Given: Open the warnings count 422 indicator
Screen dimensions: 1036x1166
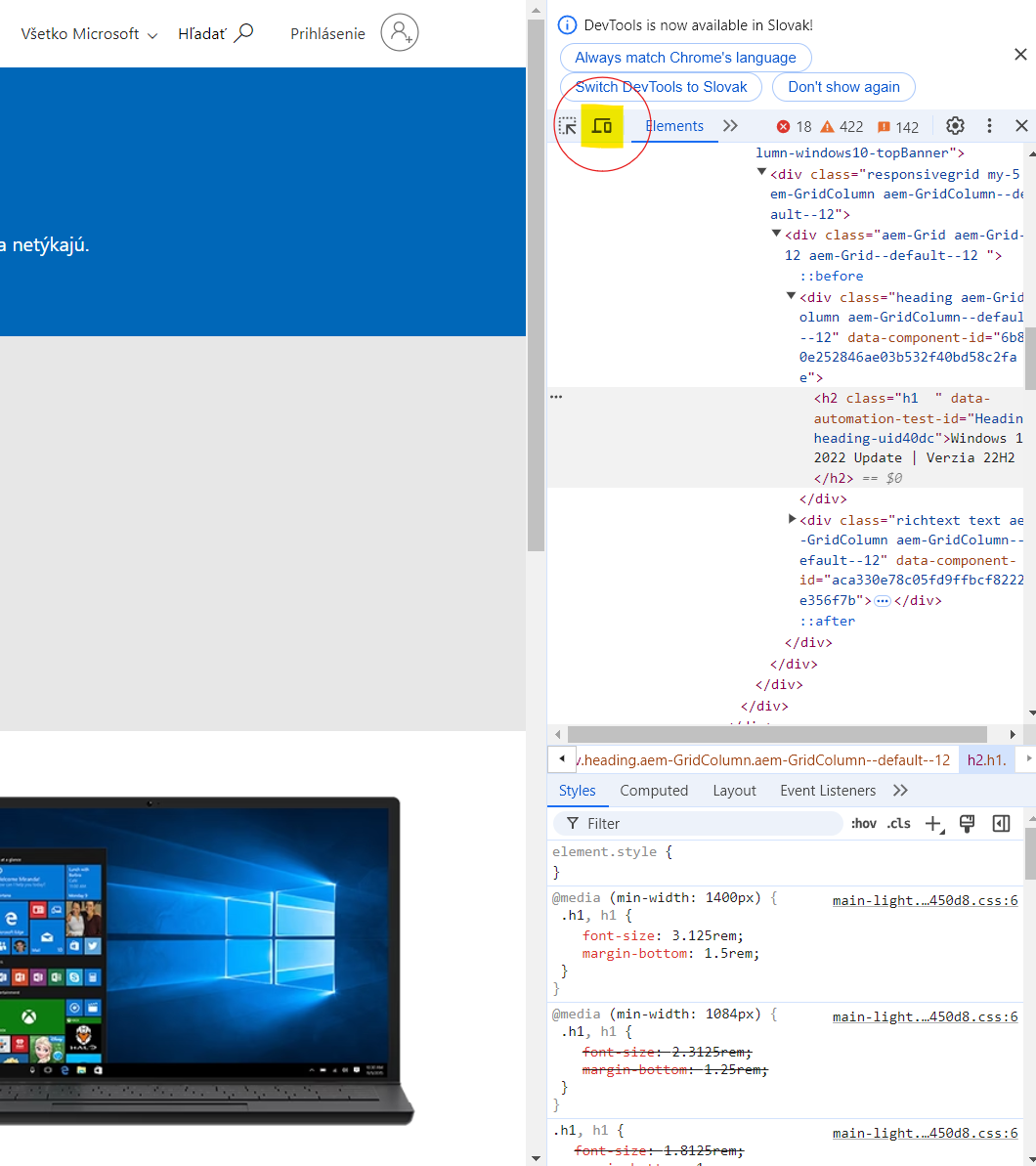Looking at the screenshot, I should 842,127.
